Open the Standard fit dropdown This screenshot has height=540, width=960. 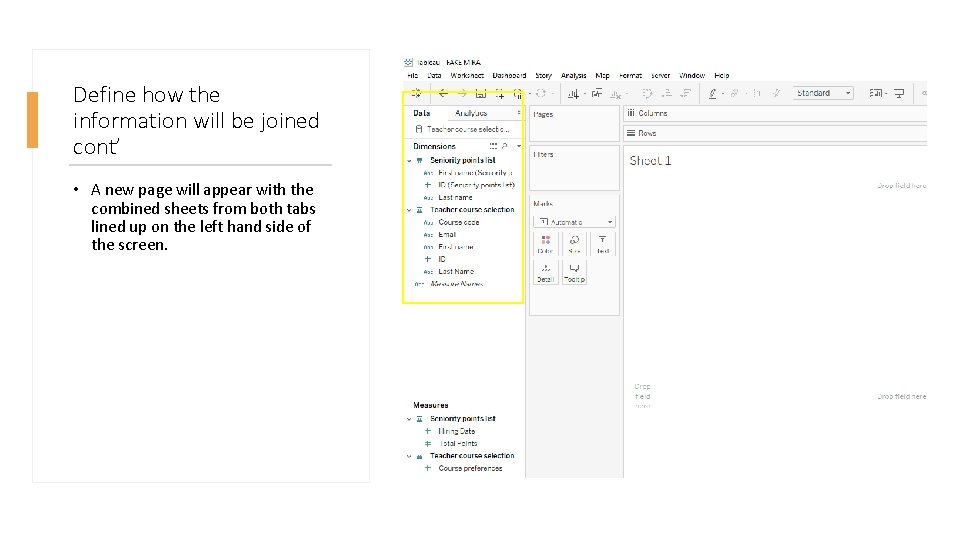point(822,93)
